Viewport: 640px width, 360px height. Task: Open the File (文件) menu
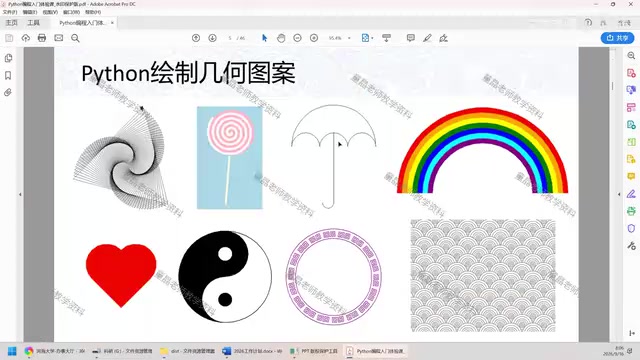pyautogui.click(x=10, y=12)
